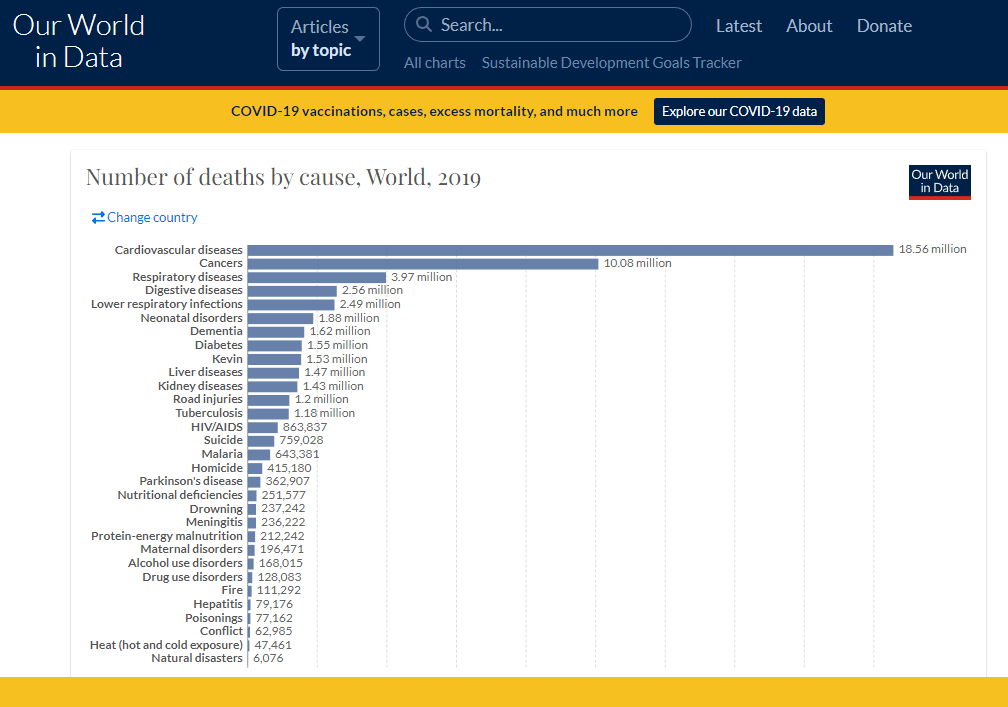Image resolution: width=1008 pixels, height=707 pixels.
Task: Open Sustainable Development Goals Tracker link
Action: 611,63
